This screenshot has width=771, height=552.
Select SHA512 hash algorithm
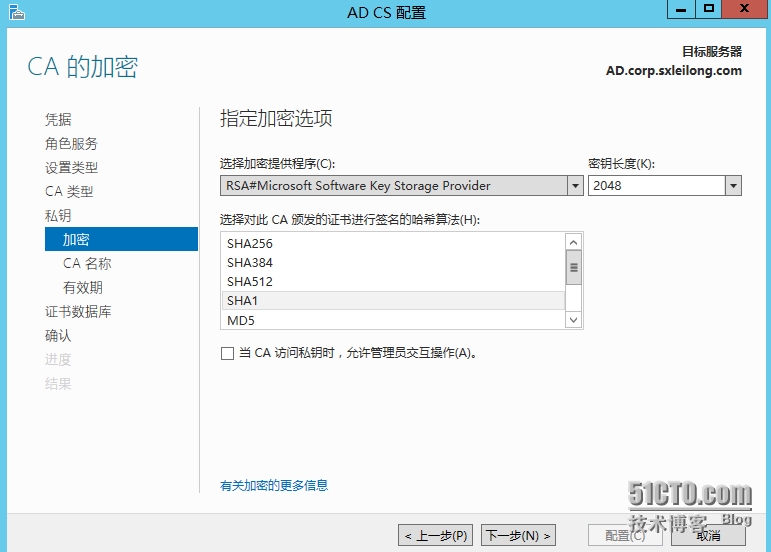393,282
